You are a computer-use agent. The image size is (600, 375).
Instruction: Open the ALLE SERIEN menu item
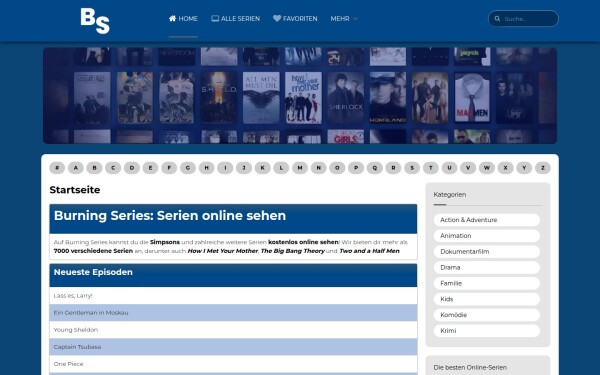click(x=235, y=18)
